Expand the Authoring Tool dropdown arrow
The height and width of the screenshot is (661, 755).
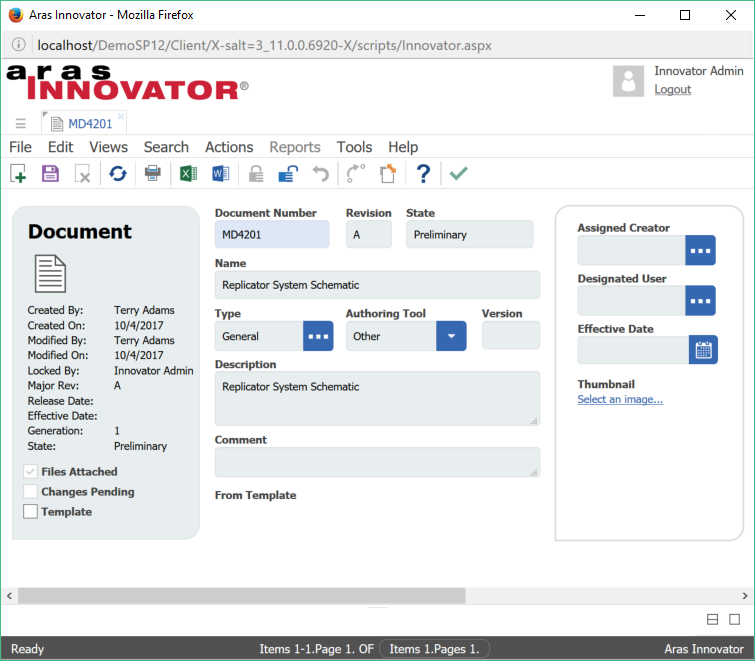pos(451,336)
